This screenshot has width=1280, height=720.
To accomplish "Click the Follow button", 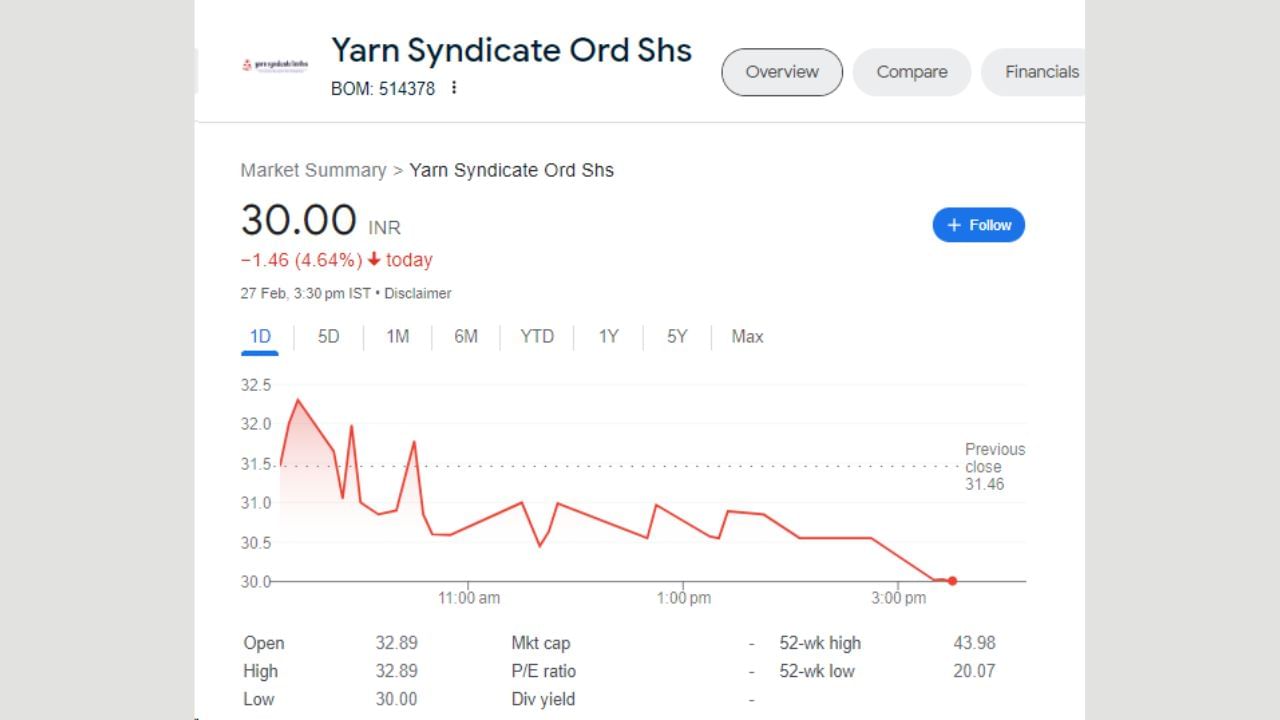I will click(978, 225).
